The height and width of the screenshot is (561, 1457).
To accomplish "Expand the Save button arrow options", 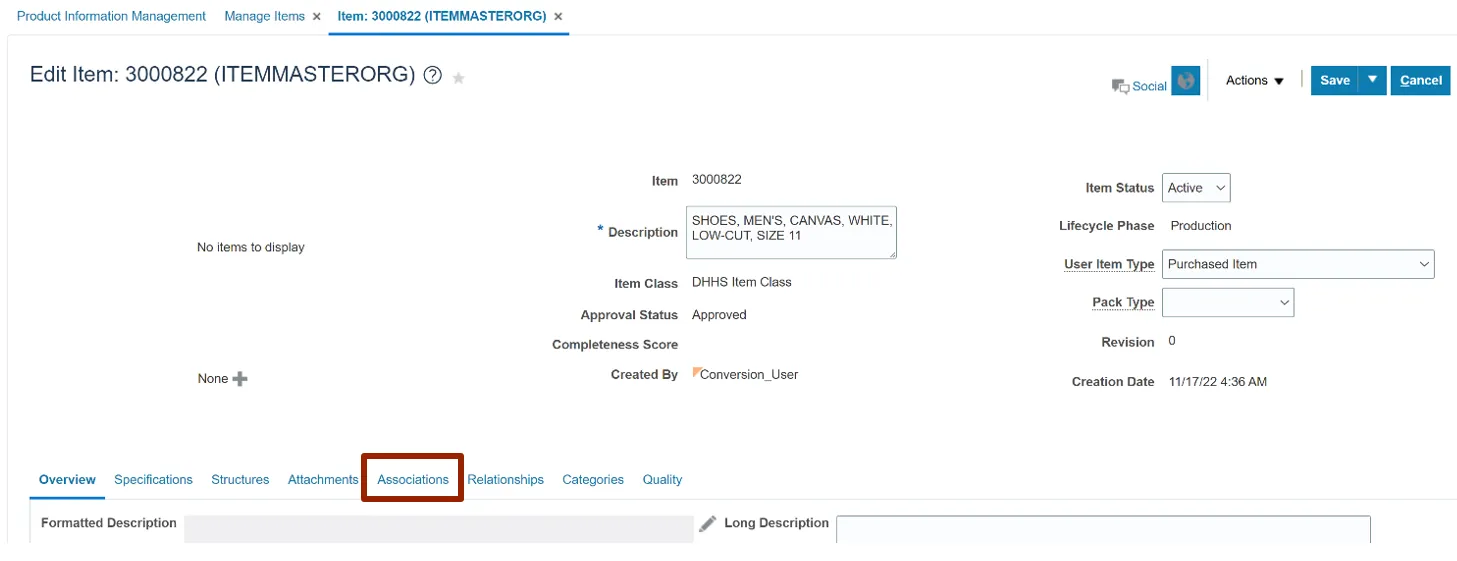I will pyautogui.click(x=1373, y=81).
